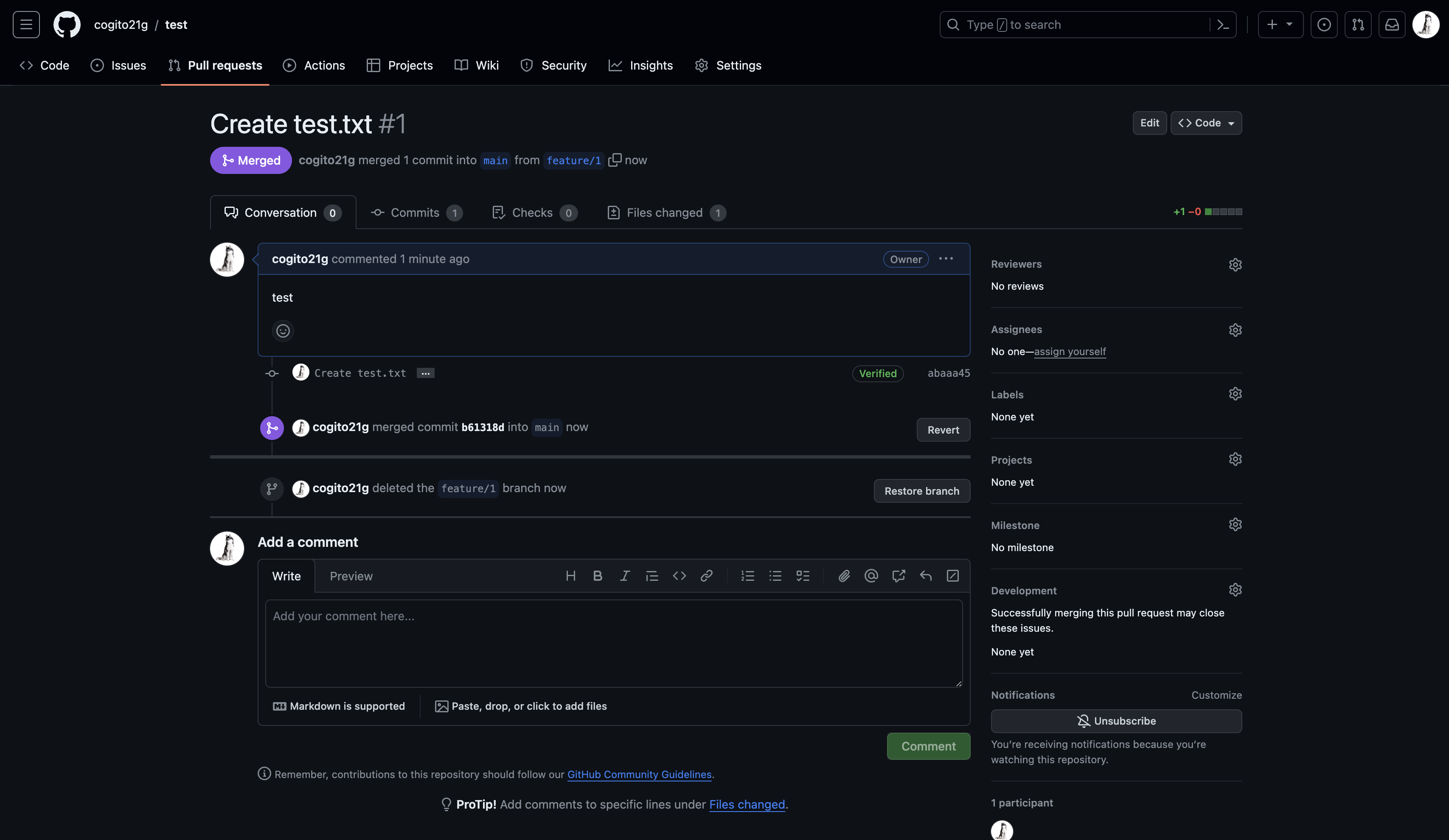Open the command palette icon
Screen dimensions: 1449x840
[x=1223, y=25]
